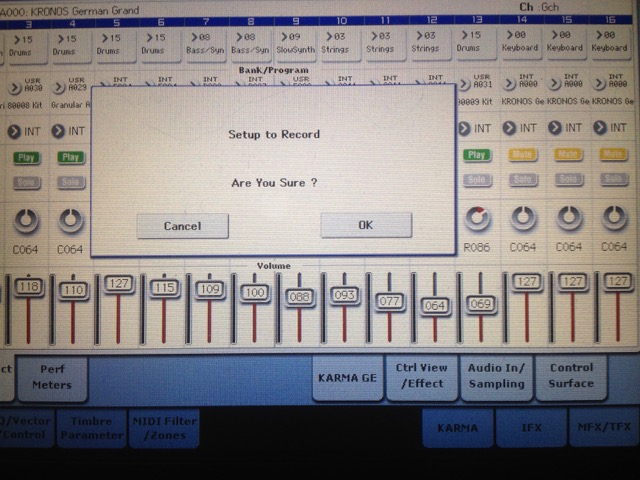Screen dimensions: 640x480
Task: Open the Drums category popup on track 4
Action: (x=70, y=45)
